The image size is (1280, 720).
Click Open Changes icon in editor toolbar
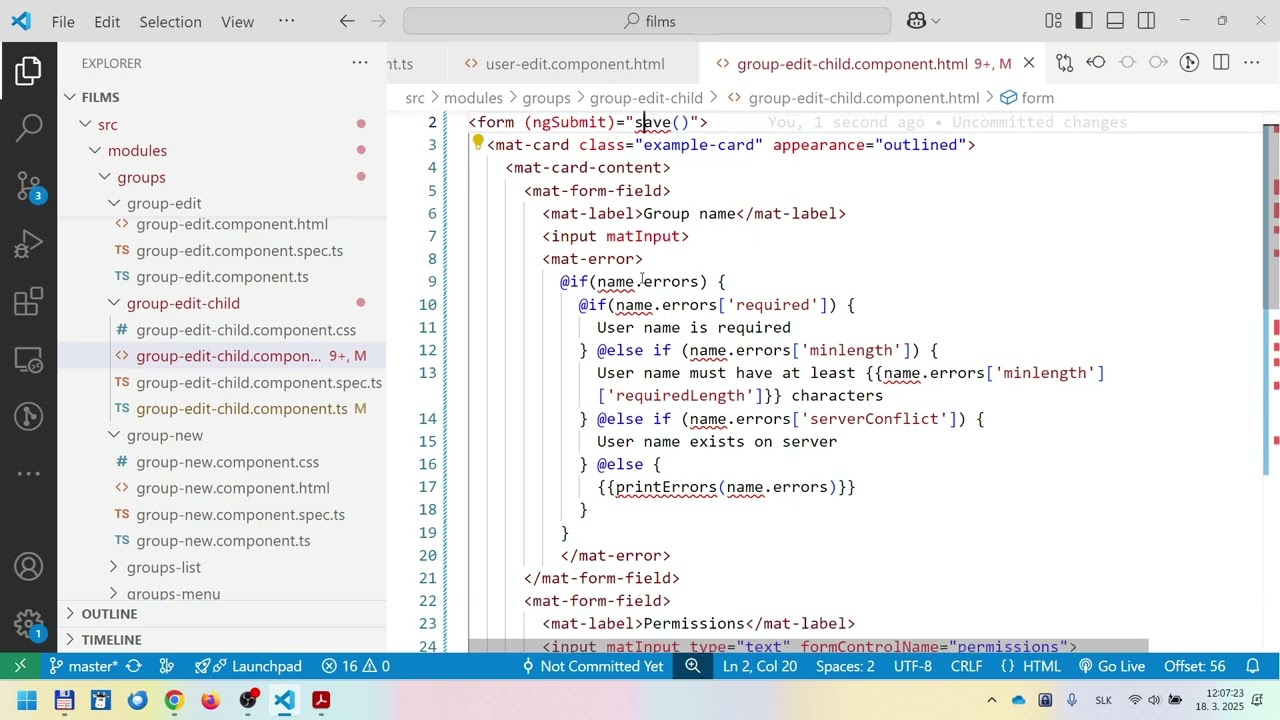coord(1064,63)
